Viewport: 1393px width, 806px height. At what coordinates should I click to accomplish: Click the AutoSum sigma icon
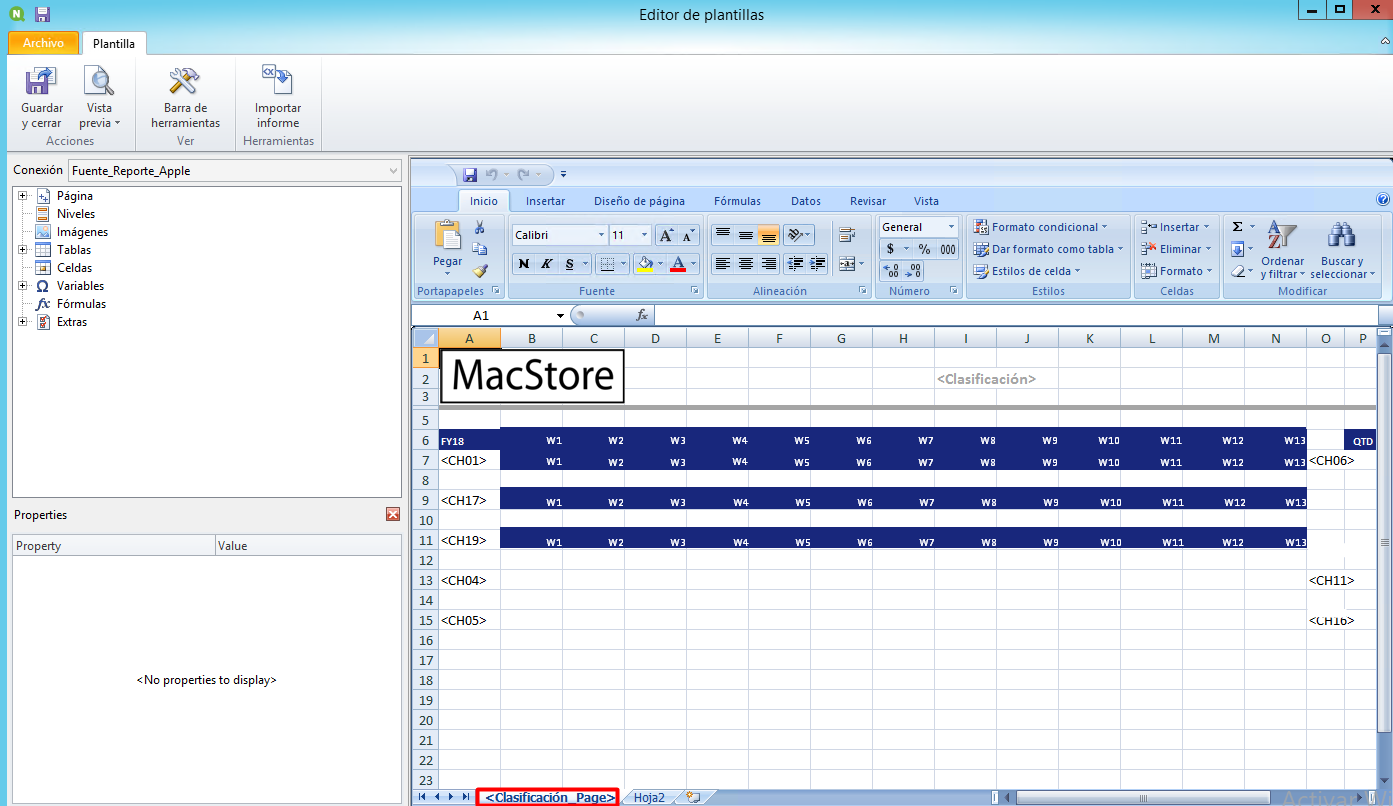[x=1237, y=227]
